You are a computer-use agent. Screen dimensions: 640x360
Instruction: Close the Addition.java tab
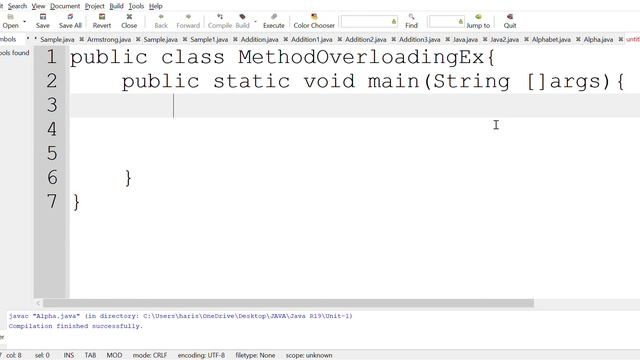coord(285,40)
